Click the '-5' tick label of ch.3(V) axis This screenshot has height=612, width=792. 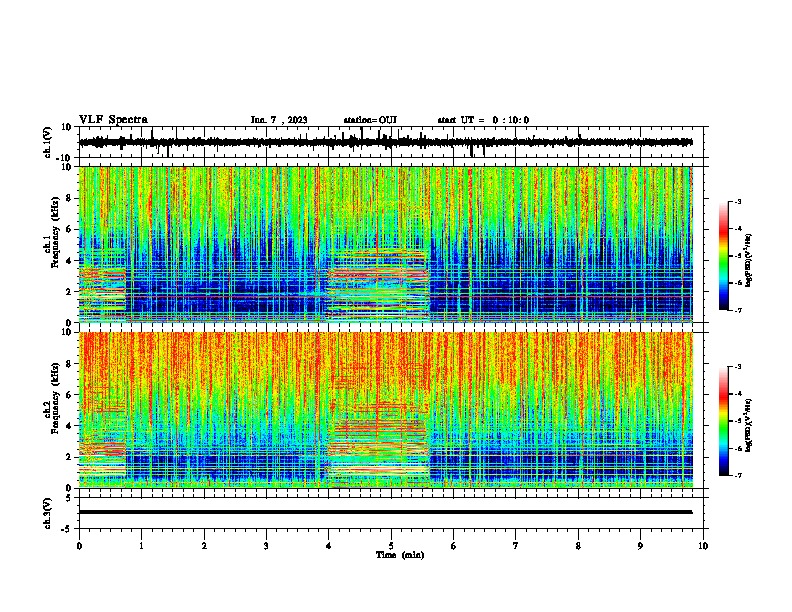click(x=67, y=529)
